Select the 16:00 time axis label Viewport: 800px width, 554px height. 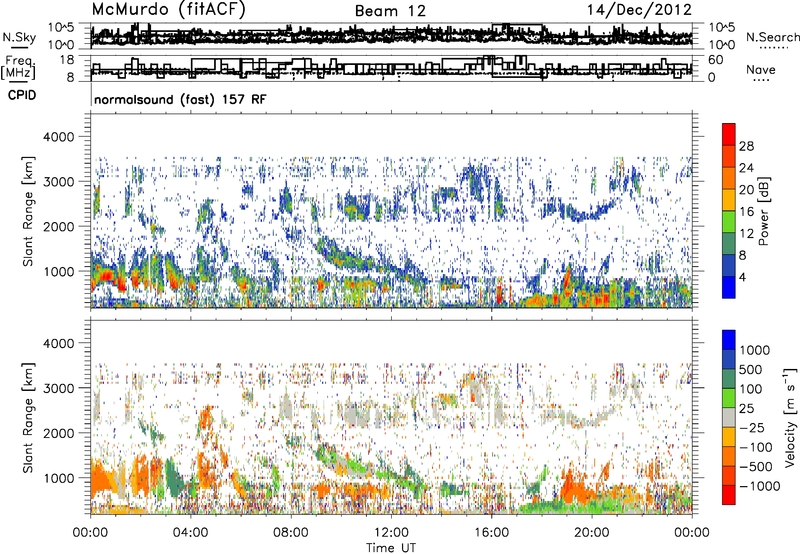tap(491, 533)
